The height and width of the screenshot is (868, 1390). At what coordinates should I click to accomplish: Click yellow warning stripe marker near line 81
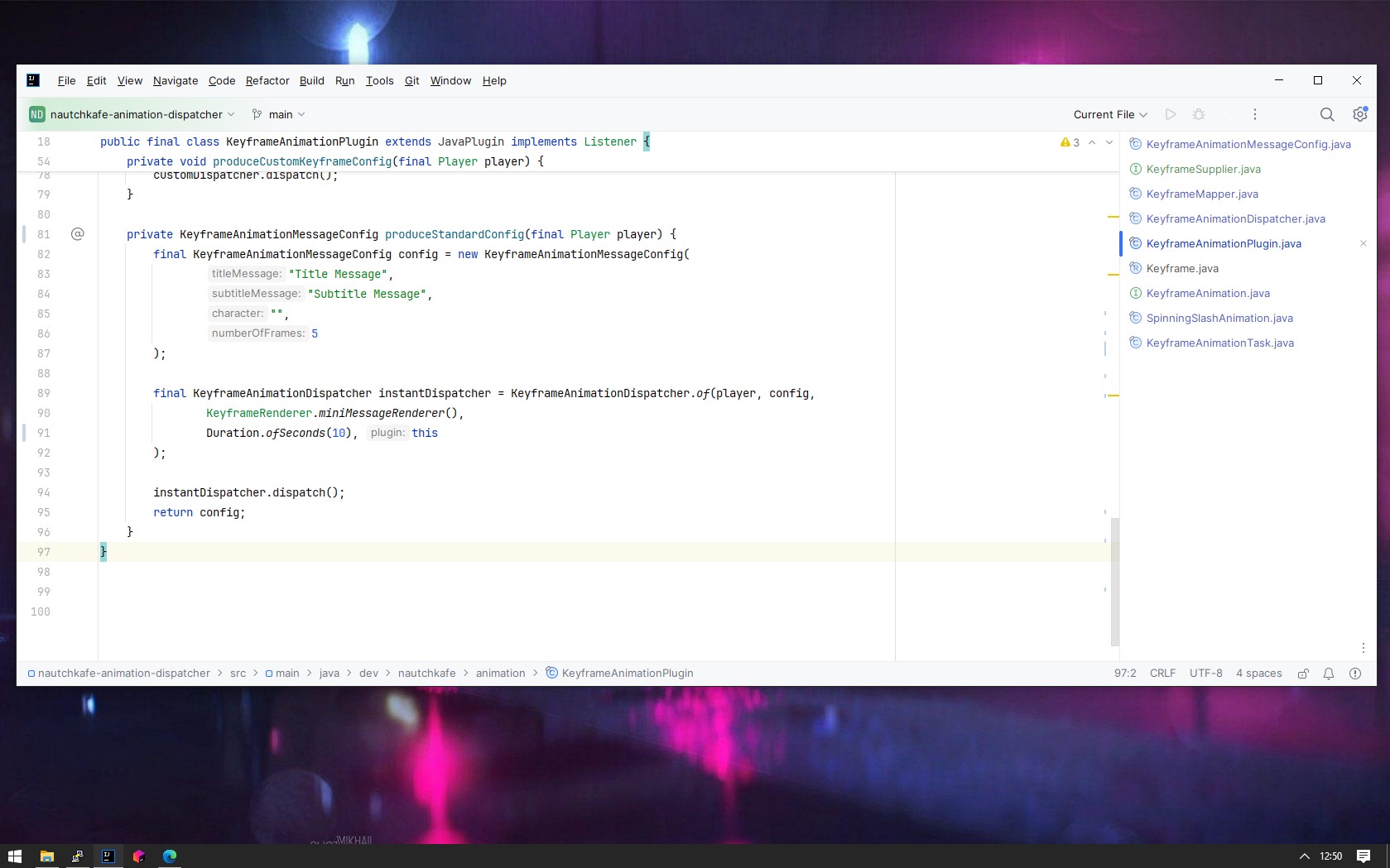(1113, 217)
